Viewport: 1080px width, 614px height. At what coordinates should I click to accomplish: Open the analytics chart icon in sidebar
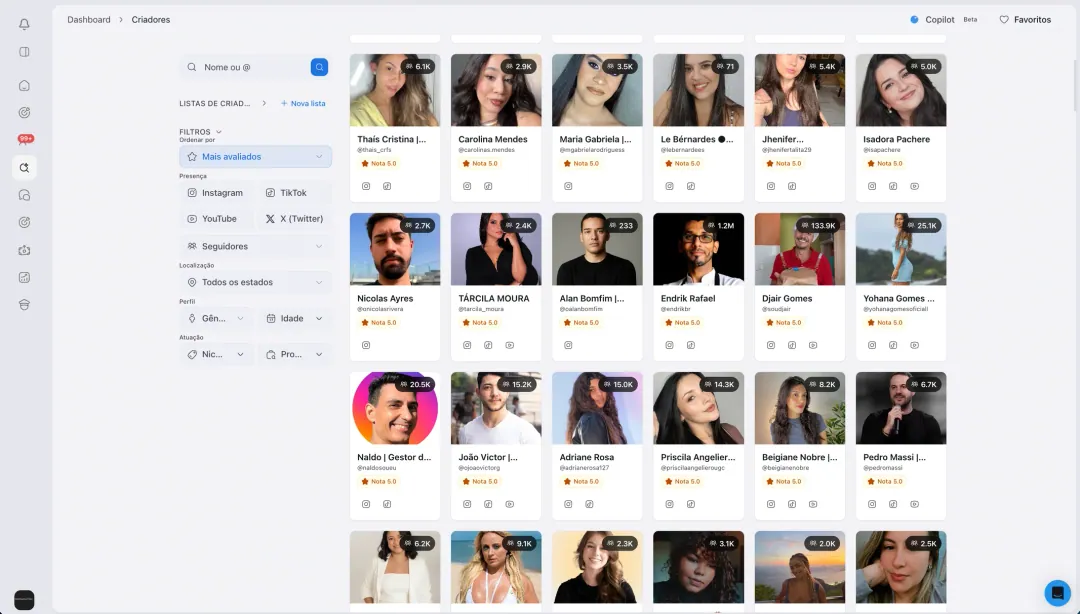24,278
